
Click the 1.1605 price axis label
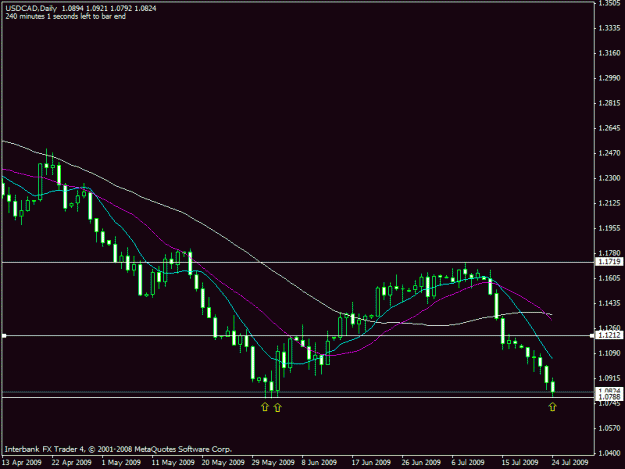pyautogui.click(x=610, y=278)
